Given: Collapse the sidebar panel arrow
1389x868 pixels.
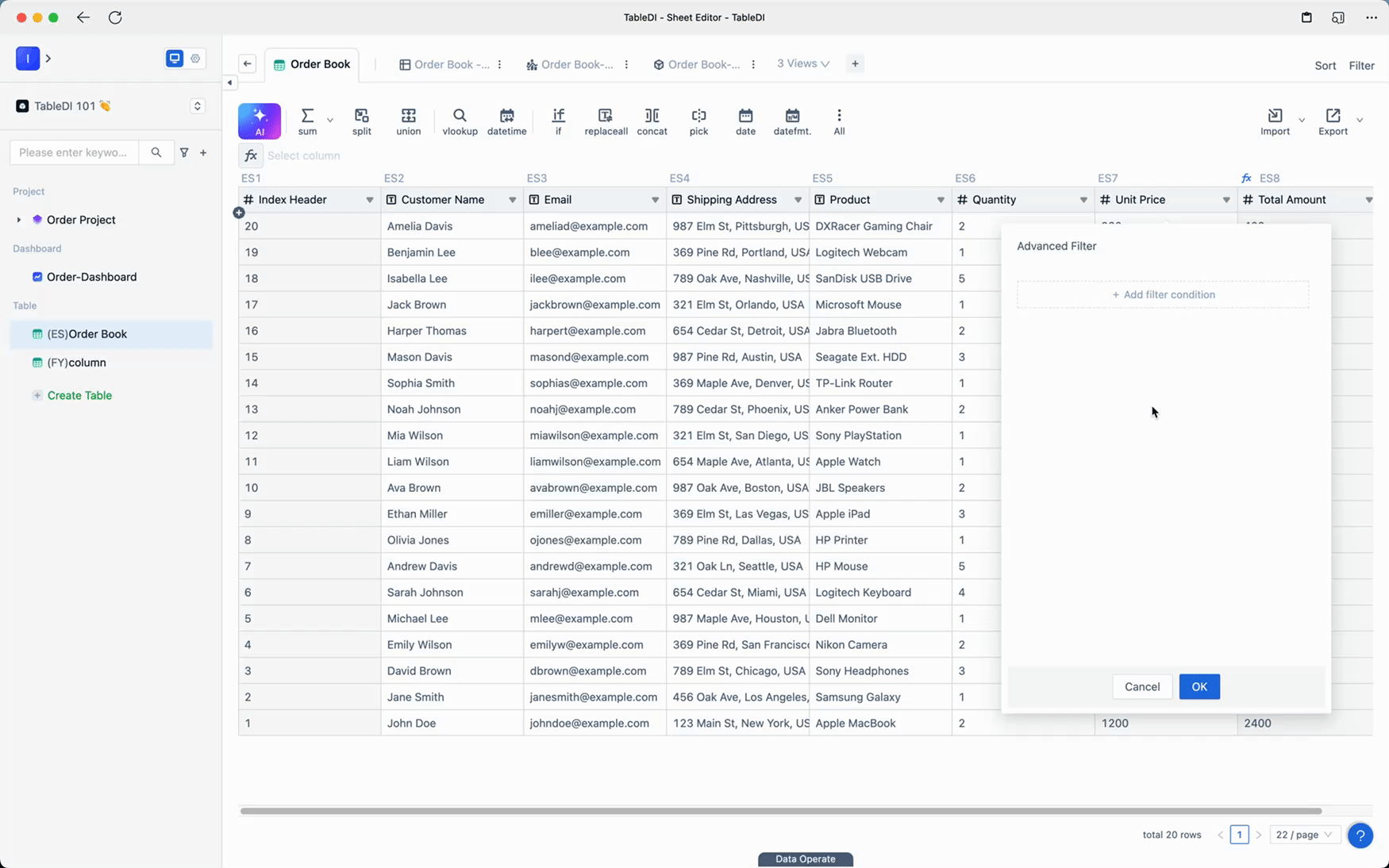Looking at the screenshot, I should click(229, 83).
